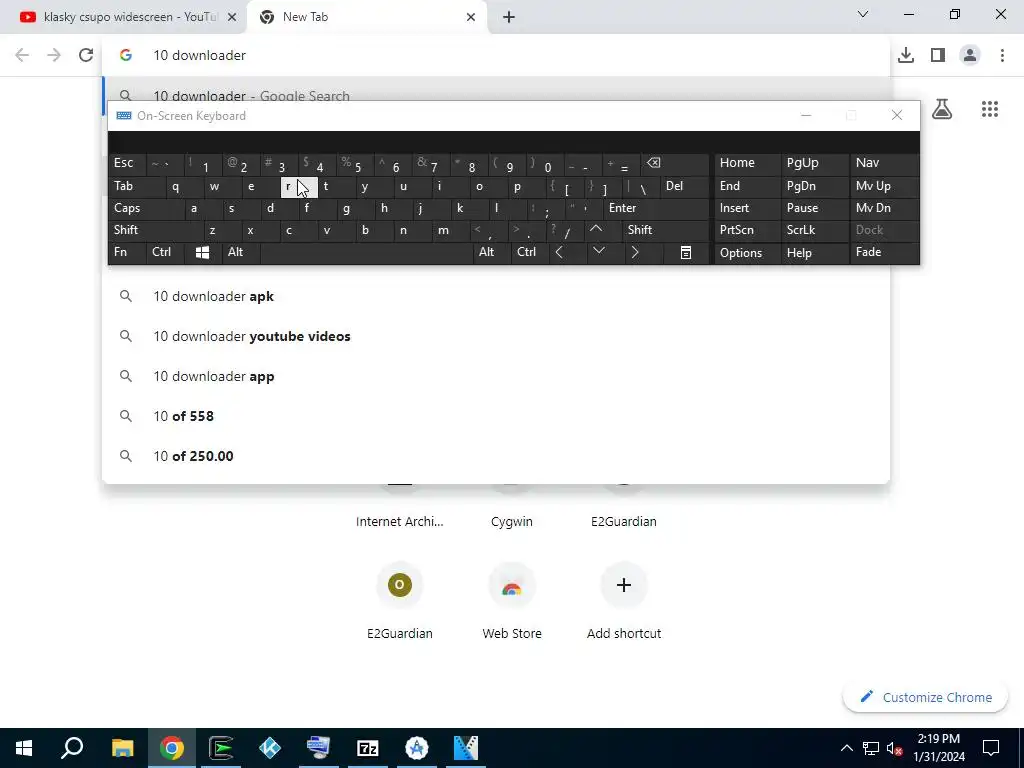1024x768 pixels.
Task: Toggle Caps lock on On-Screen Keyboard
Action: click(x=146, y=208)
